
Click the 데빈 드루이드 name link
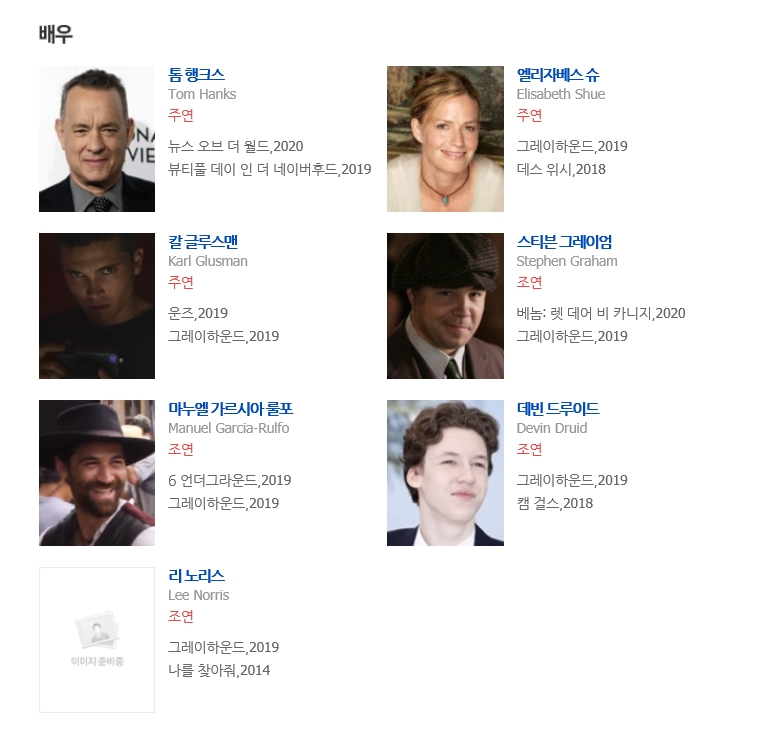pyautogui.click(x=558, y=409)
